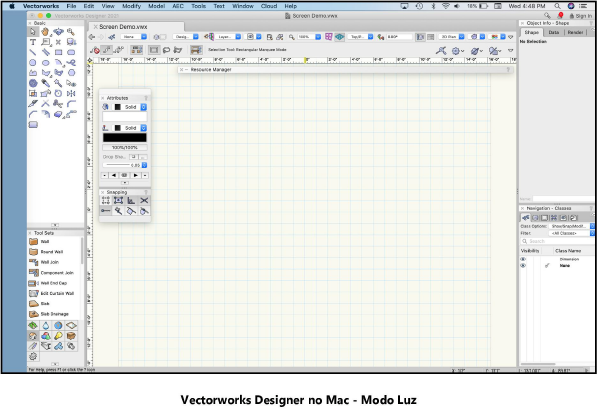Switch to the Render tab in Object Info
The width and height of the screenshot is (597, 416).
pyautogui.click(x=575, y=32)
